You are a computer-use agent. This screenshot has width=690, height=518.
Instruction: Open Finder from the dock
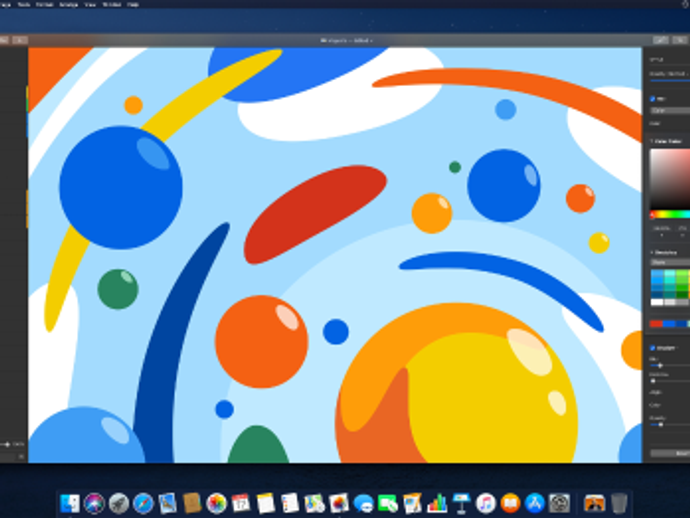(70, 503)
